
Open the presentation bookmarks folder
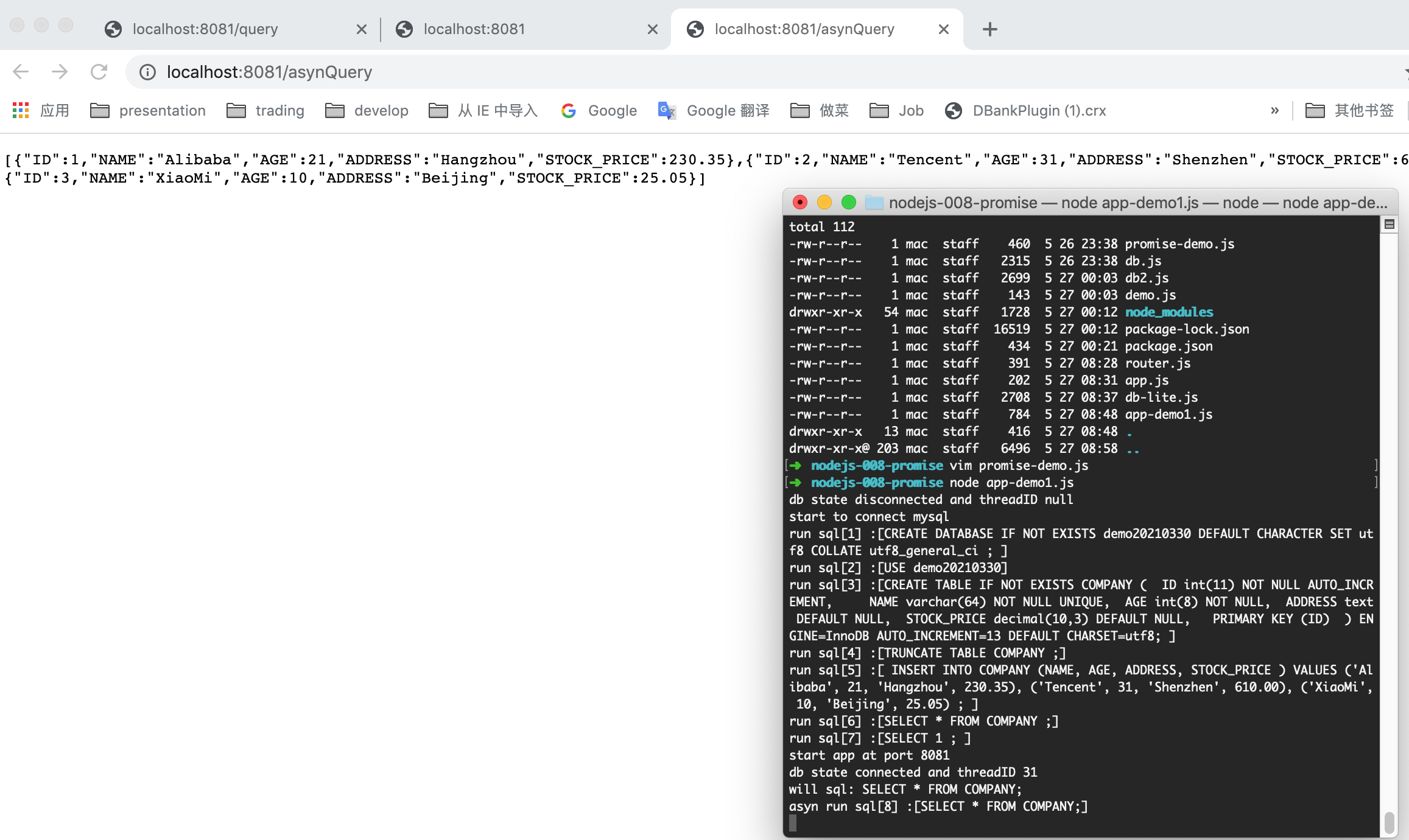click(148, 110)
